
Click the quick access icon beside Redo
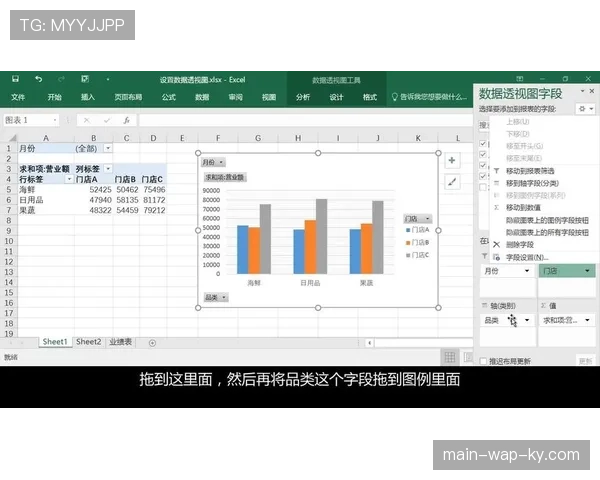(x=85, y=79)
